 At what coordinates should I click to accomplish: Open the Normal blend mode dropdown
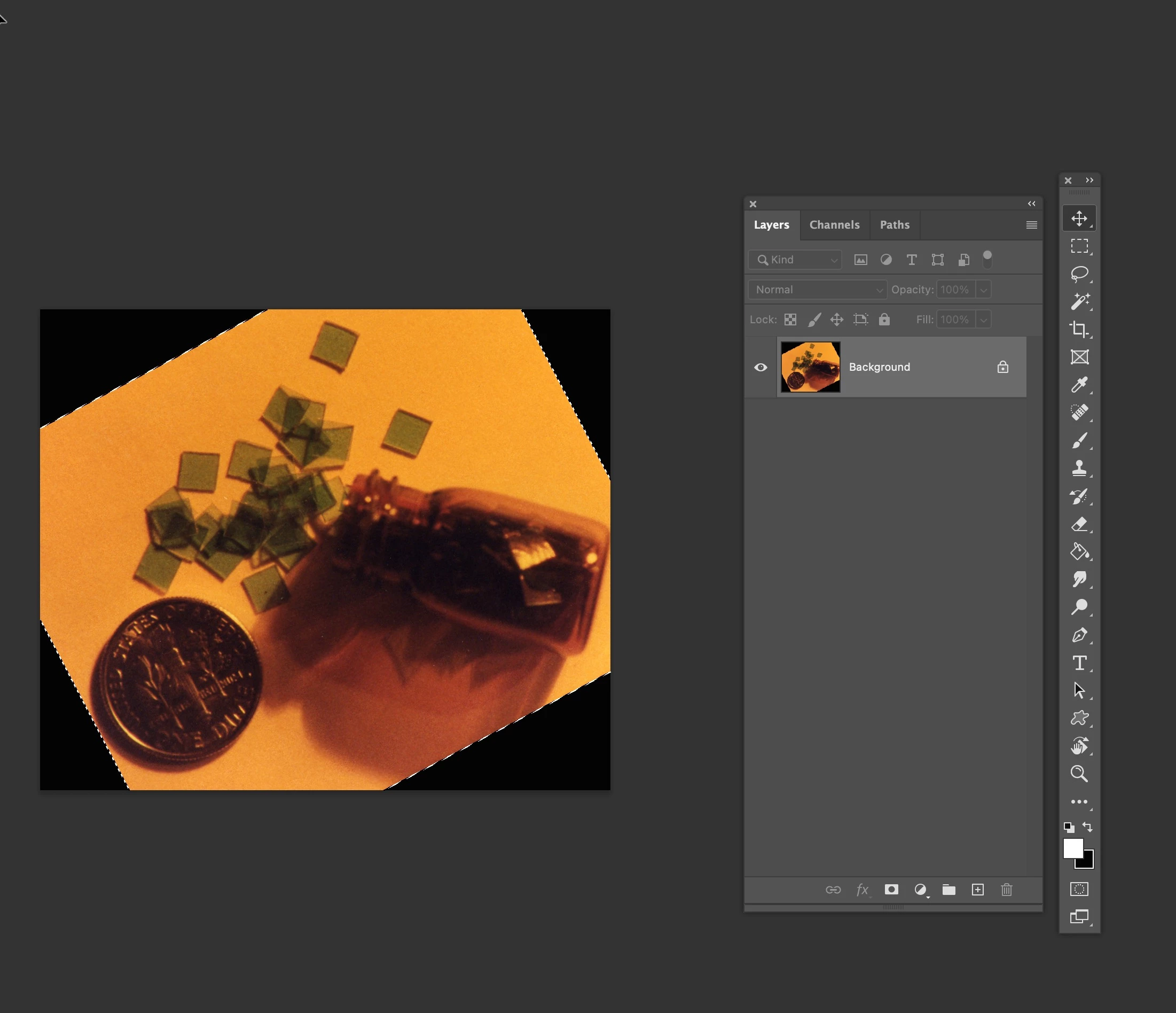(817, 290)
